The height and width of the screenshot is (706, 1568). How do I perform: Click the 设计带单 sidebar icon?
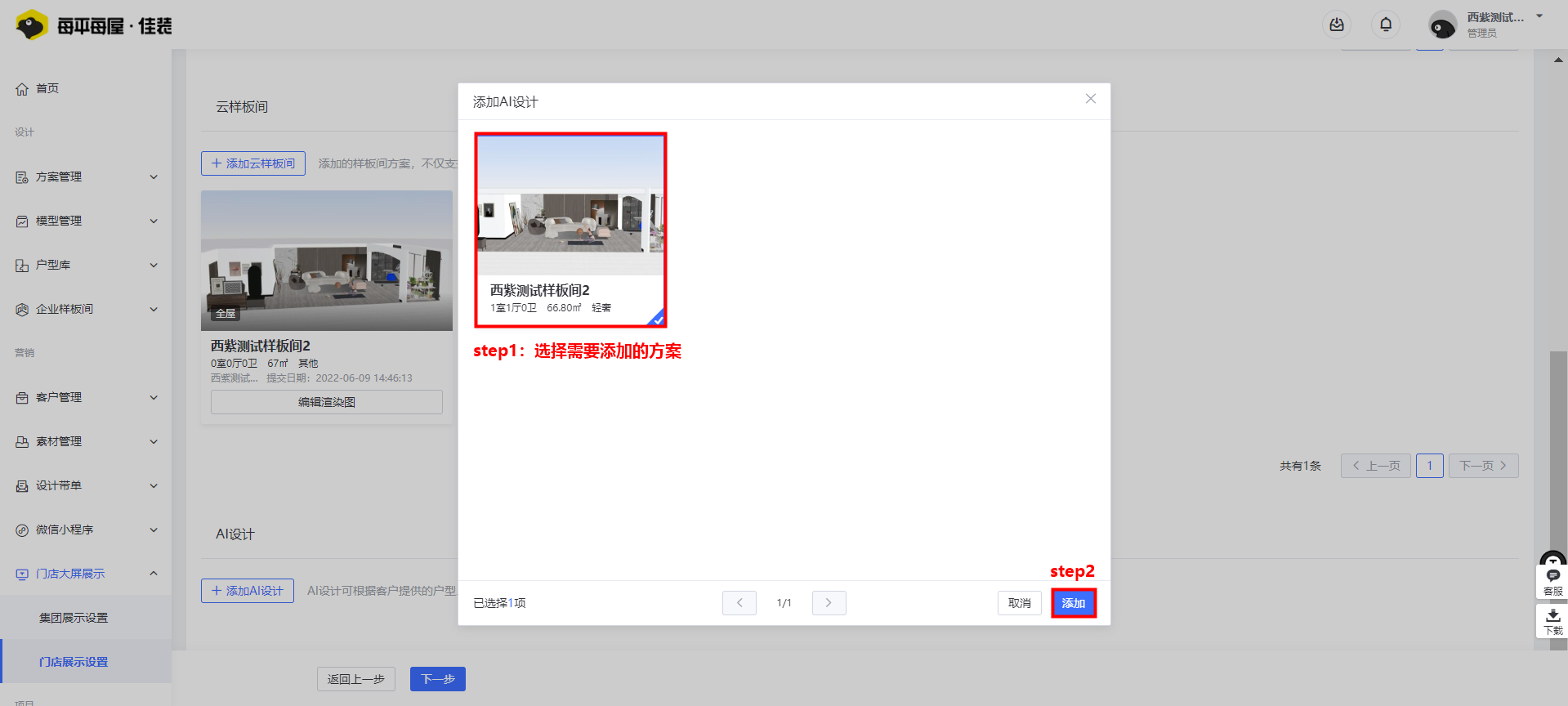click(22, 485)
